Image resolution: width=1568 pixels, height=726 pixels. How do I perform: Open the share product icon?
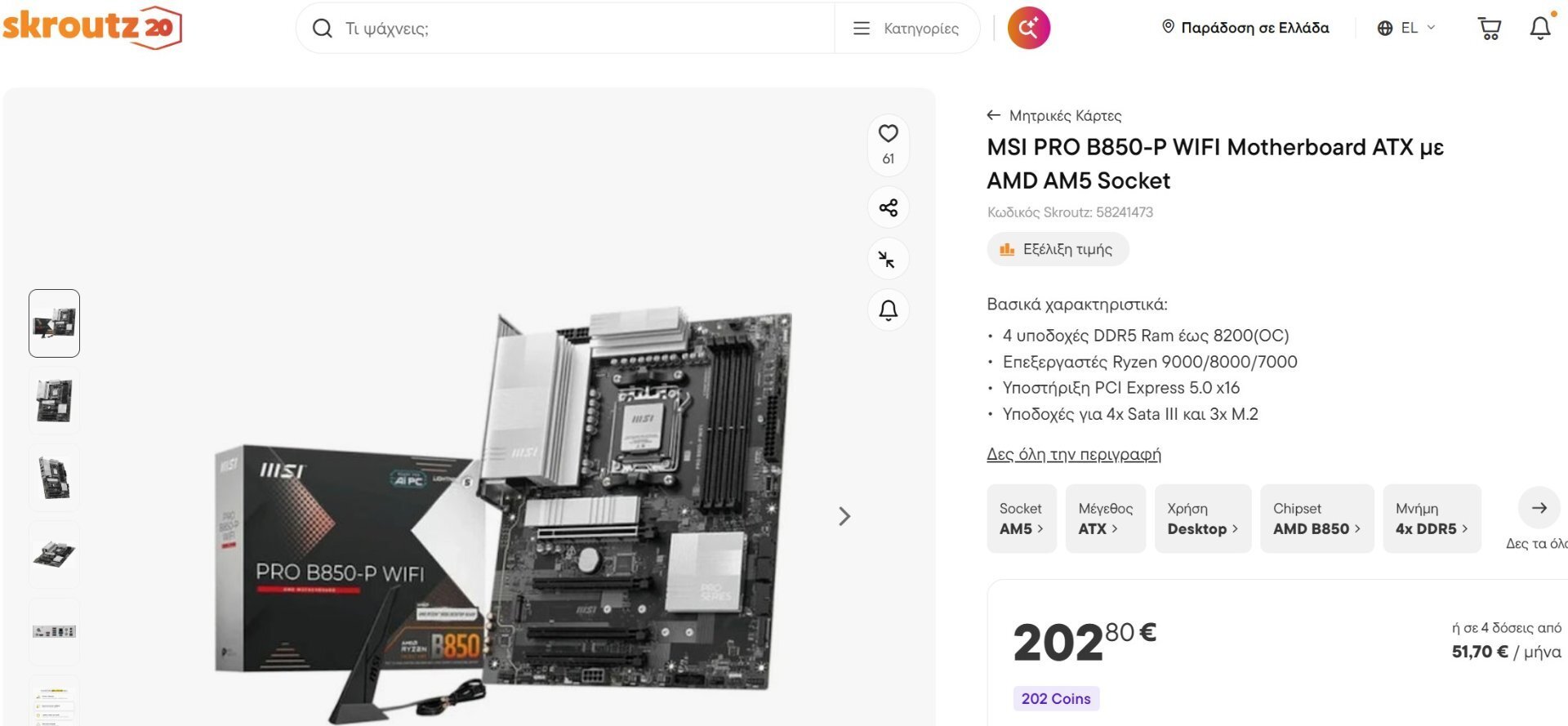point(888,207)
